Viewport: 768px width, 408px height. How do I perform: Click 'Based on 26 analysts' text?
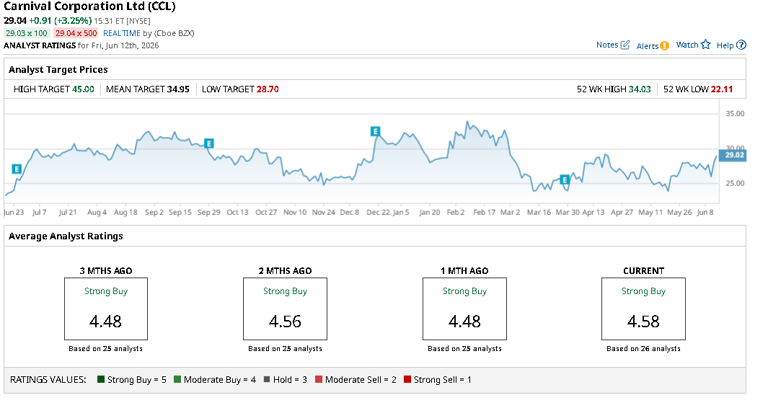click(643, 349)
